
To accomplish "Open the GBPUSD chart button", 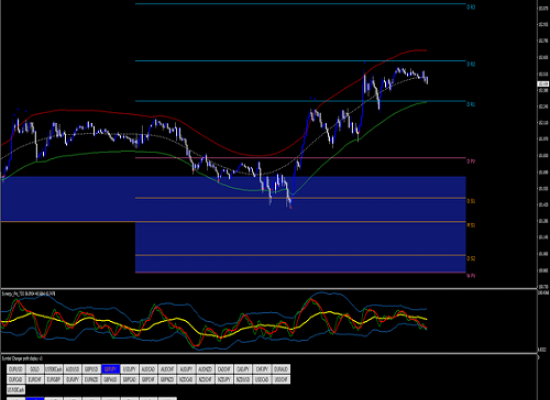I will click(92, 369).
